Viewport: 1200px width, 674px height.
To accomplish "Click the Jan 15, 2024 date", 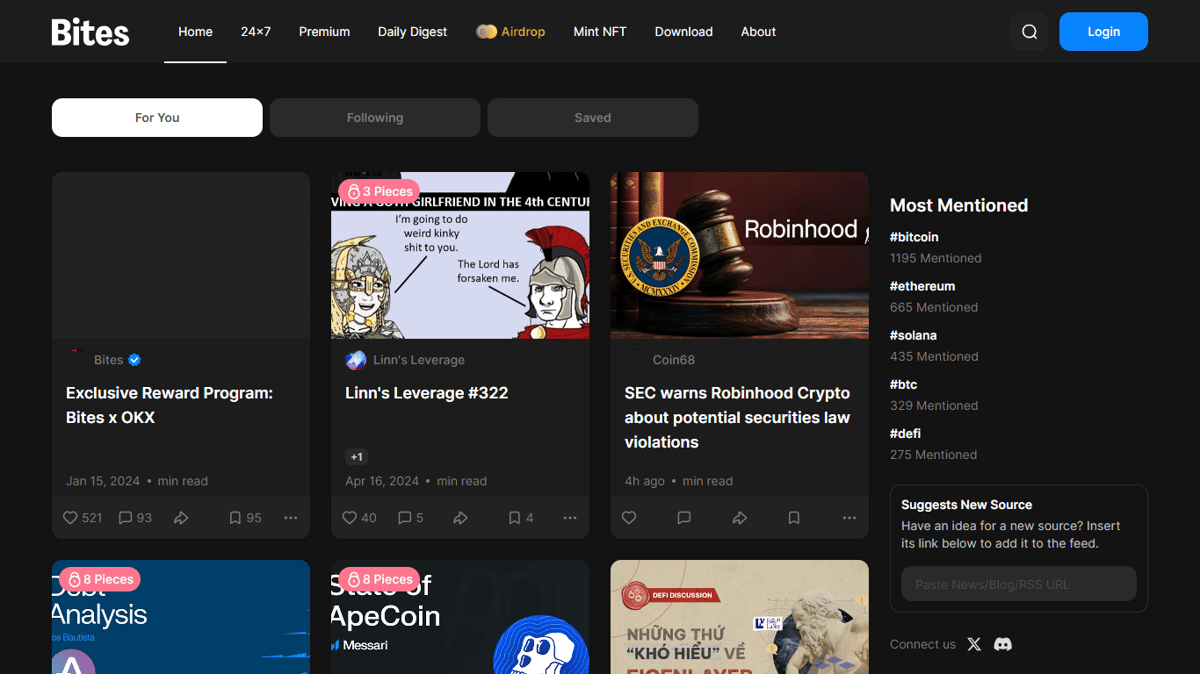I will coord(103,481).
